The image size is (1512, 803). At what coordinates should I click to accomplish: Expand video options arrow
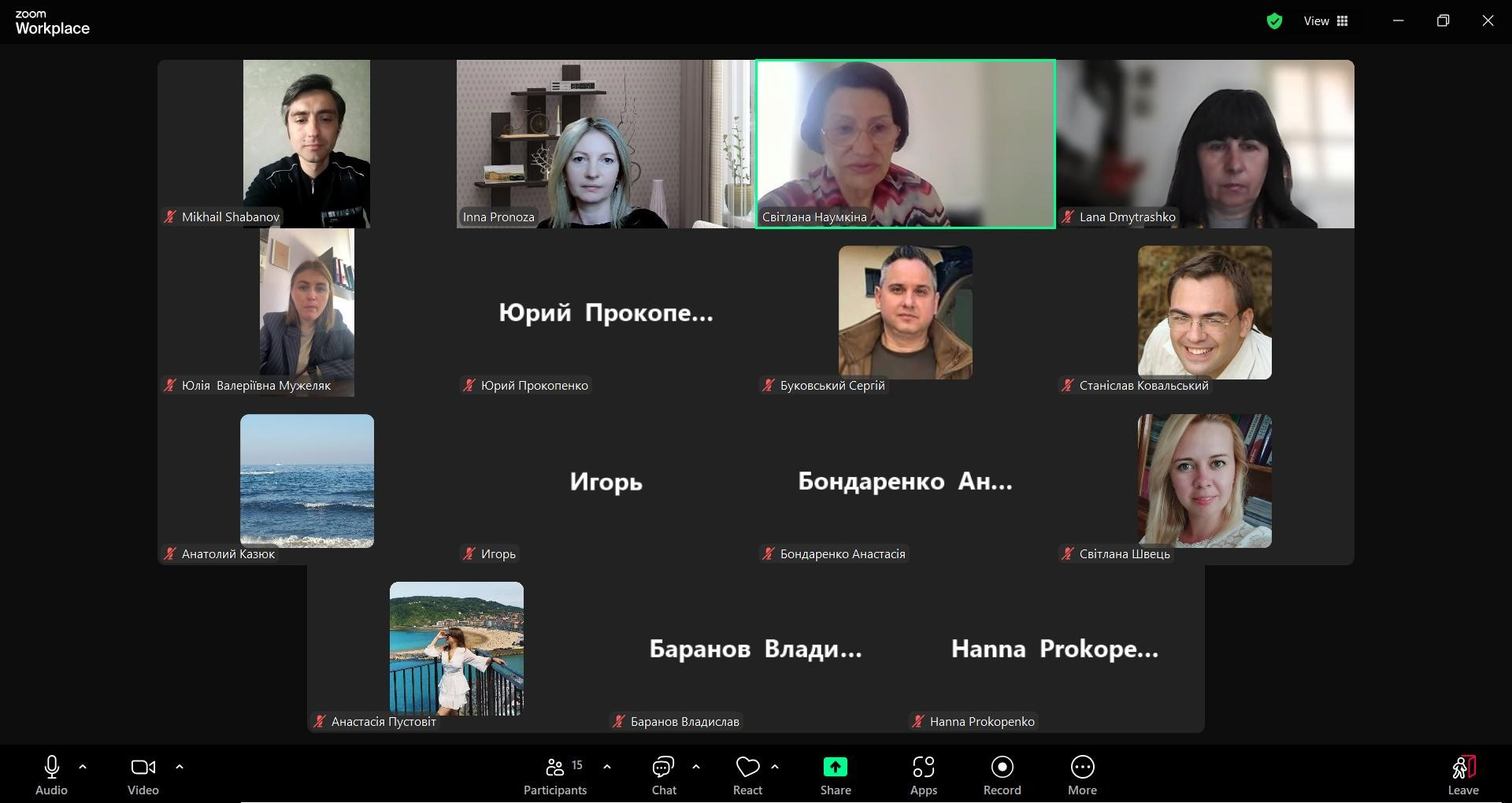tap(180, 766)
